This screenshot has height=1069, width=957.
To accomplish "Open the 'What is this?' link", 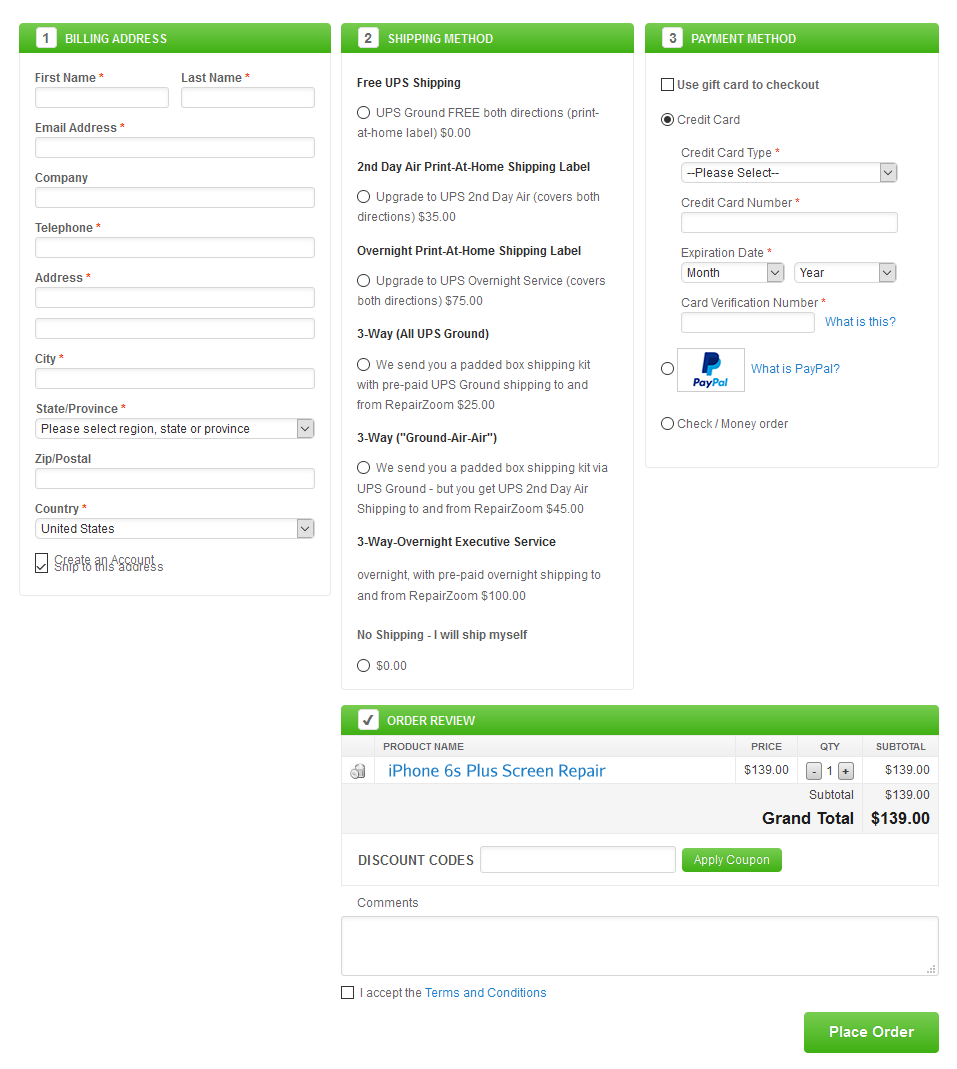I will point(860,322).
